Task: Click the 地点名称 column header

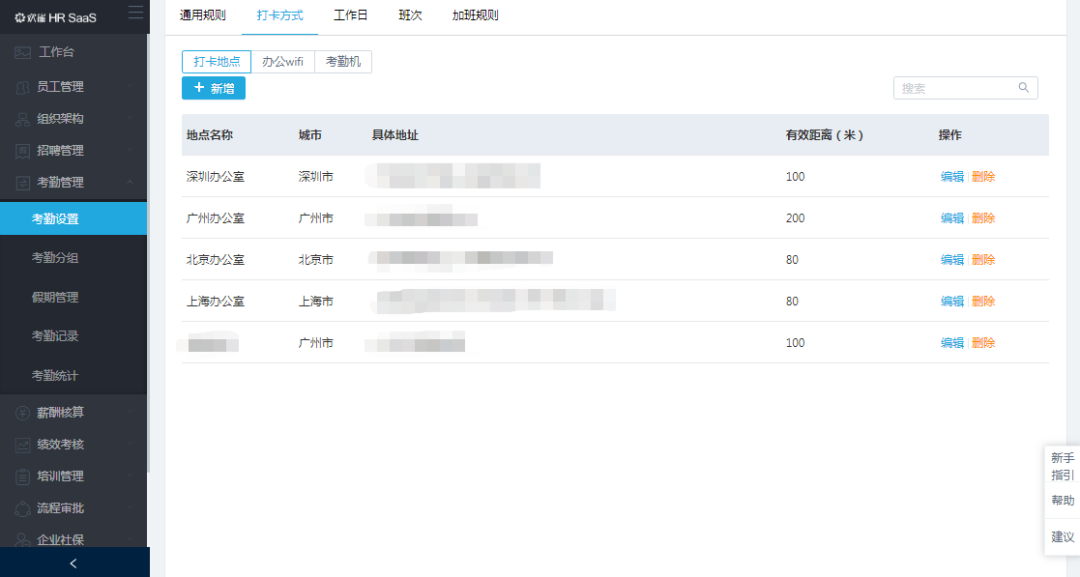Action: [209, 135]
